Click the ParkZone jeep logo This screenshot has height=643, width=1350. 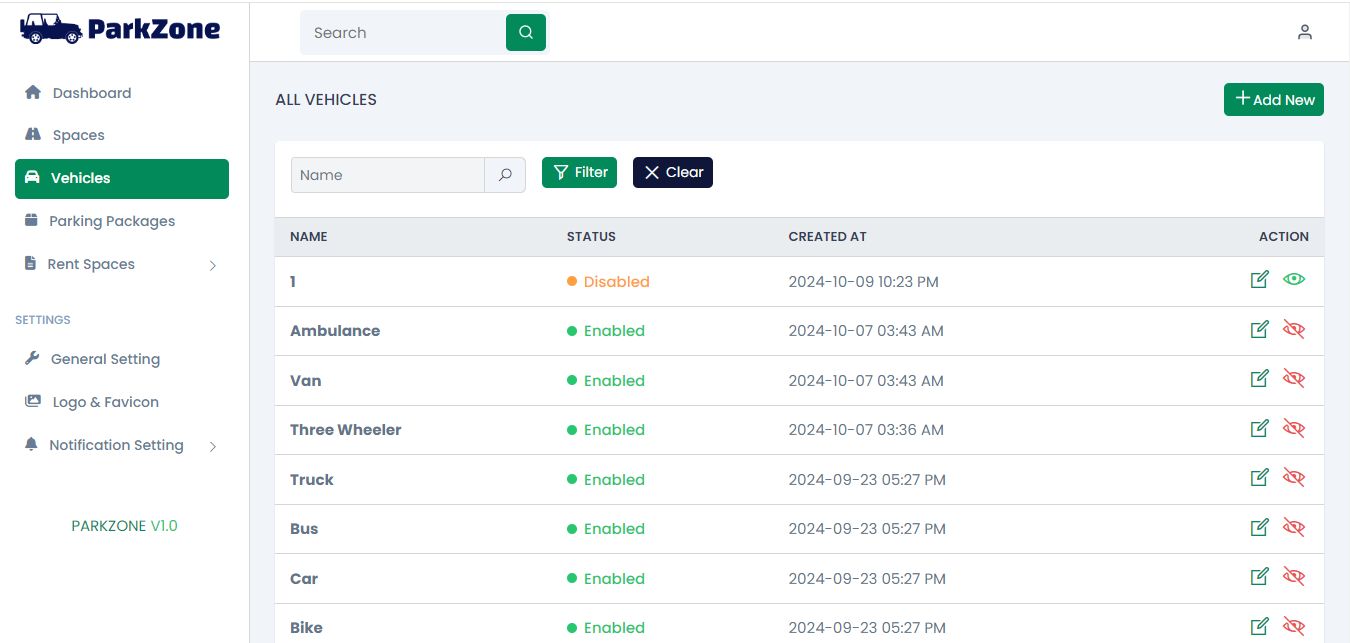click(52, 28)
